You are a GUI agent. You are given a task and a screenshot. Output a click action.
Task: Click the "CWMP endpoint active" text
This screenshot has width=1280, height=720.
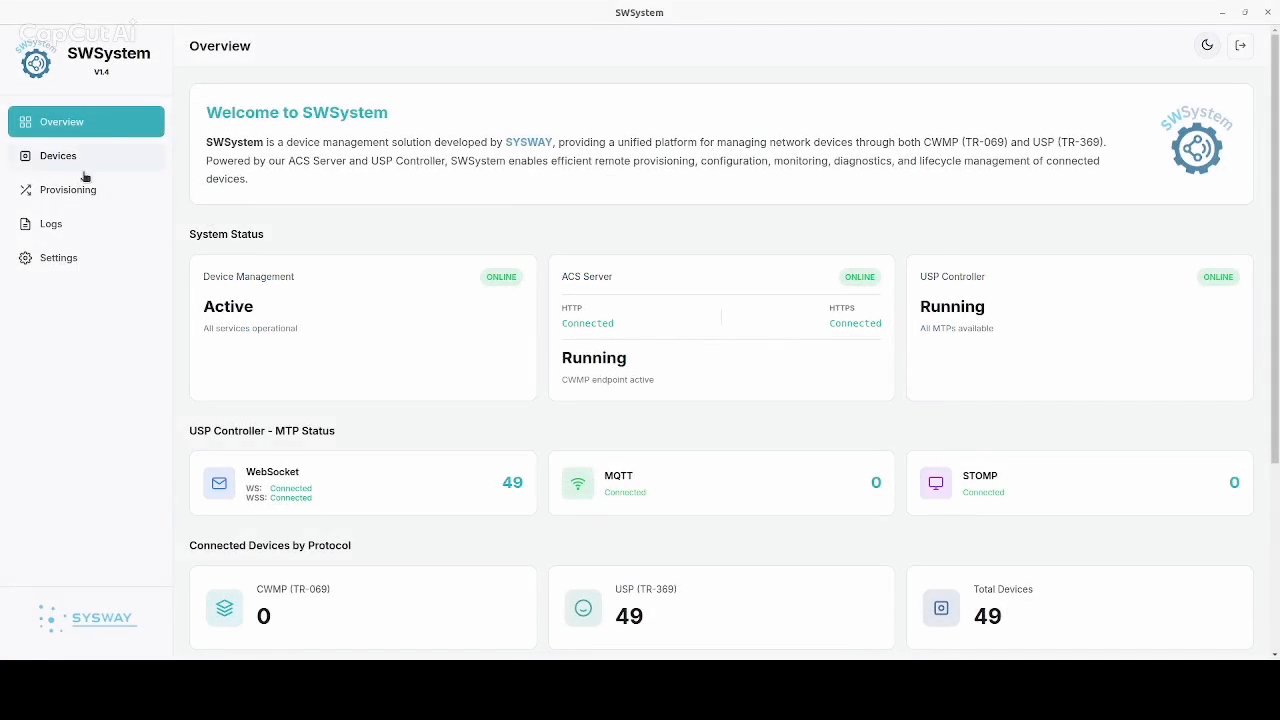pyautogui.click(x=608, y=380)
